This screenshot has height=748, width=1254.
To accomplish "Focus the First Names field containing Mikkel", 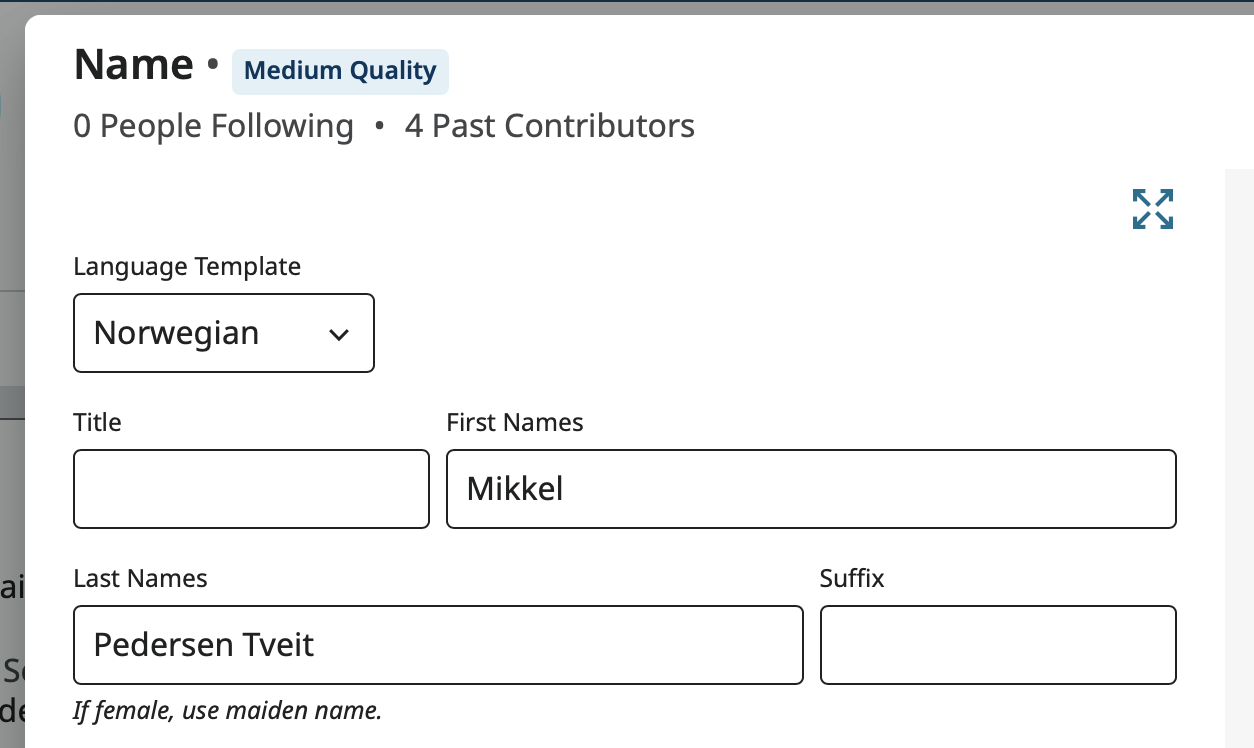I will (810, 489).
